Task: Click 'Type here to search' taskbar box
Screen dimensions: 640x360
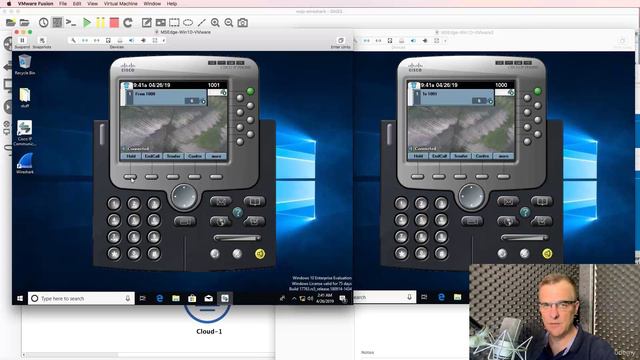Action: point(81,298)
